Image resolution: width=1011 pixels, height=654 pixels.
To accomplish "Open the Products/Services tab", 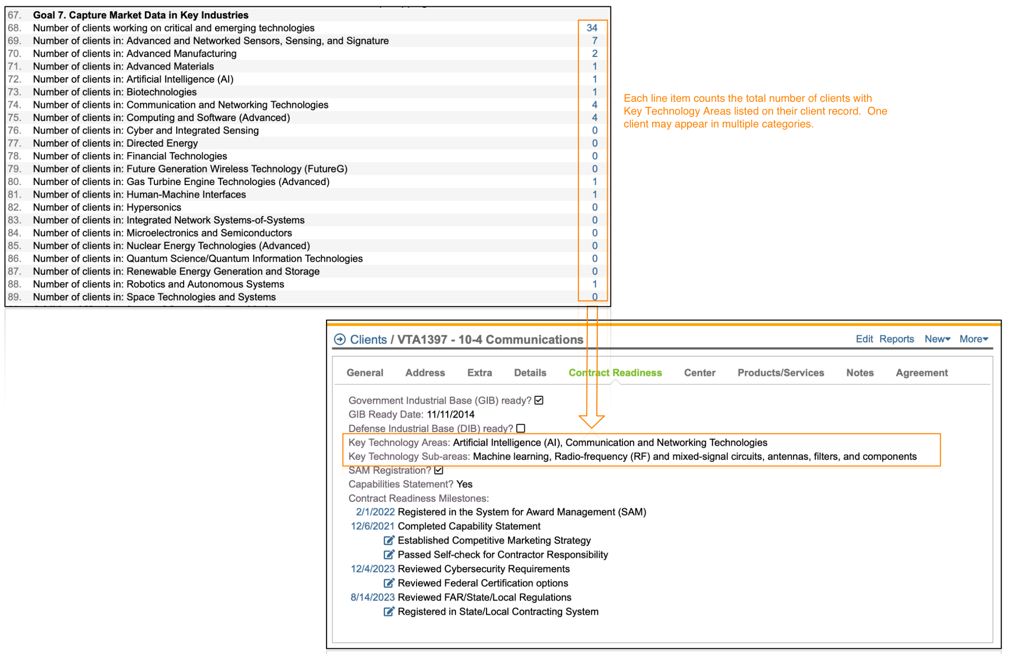I will (x=780, y=373).
